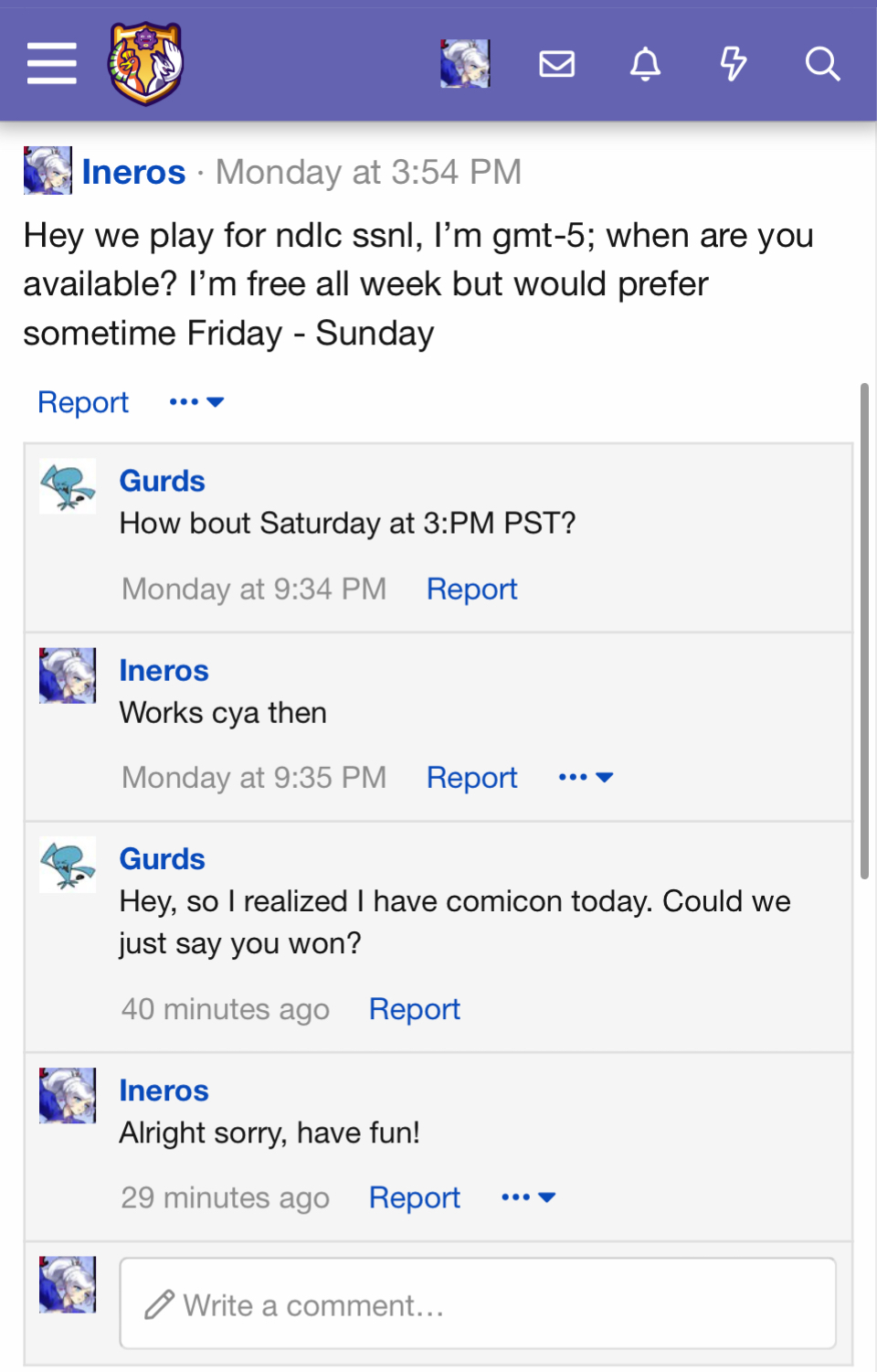Screen dimensions: 877x1372
Task: Click the 'Write a comment…' field
Action: tap(478, 1303)
